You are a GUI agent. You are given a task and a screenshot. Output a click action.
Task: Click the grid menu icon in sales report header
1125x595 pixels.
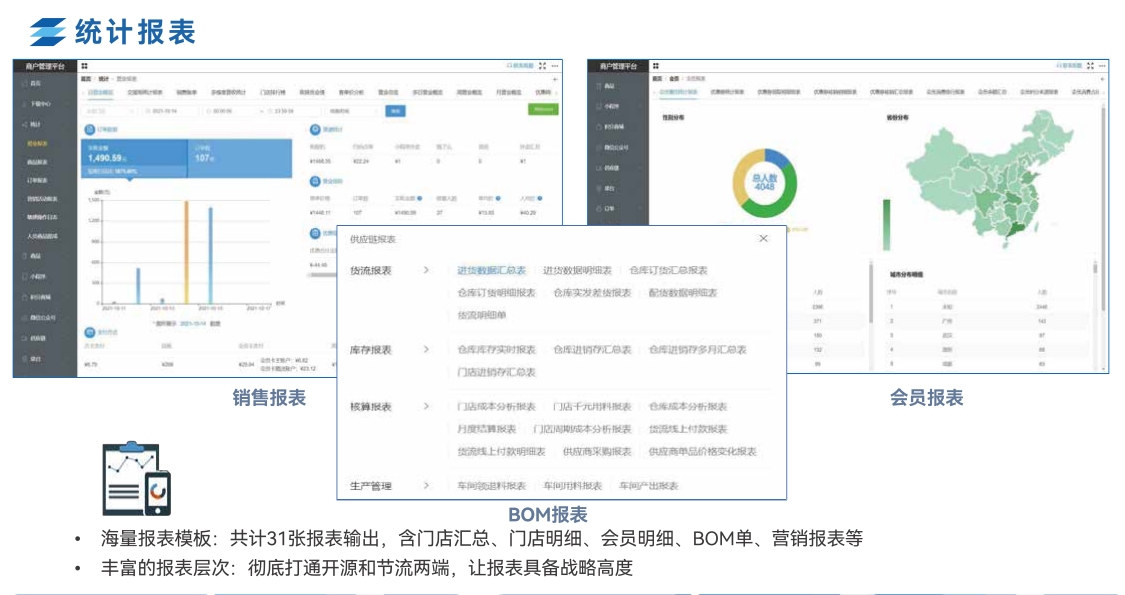pyautogui.click(x=84, y=66)
